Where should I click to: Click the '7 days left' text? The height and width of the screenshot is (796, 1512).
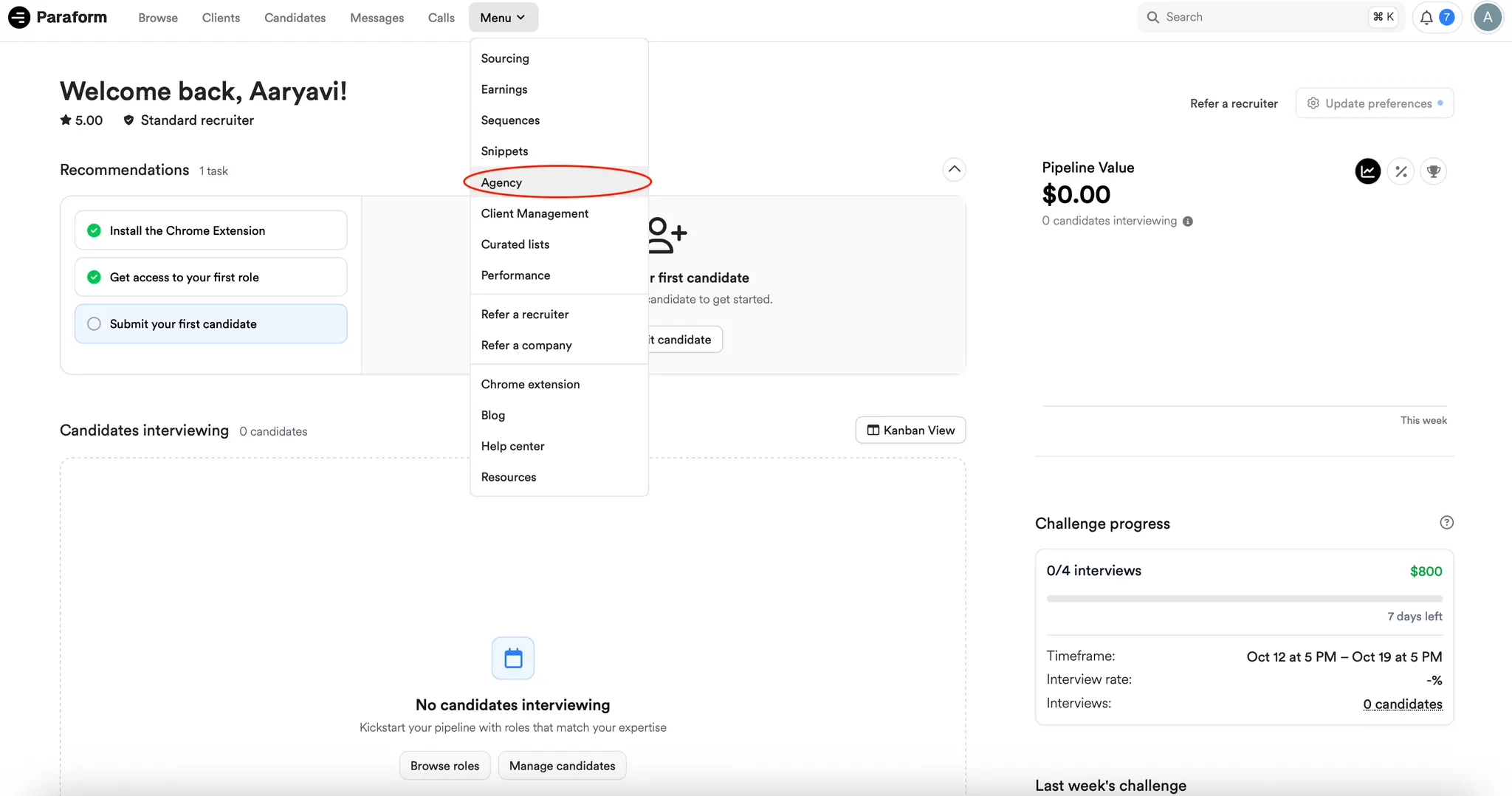coord(1415,617)
